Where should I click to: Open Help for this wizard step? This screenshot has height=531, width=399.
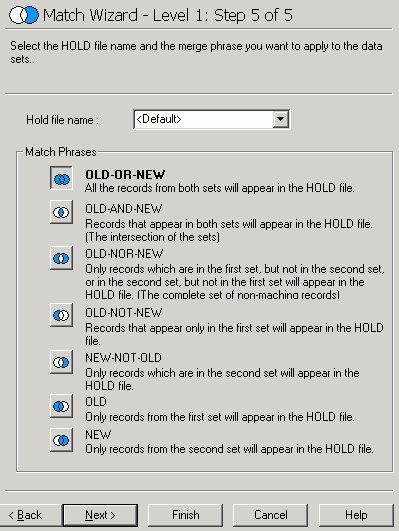356,515
